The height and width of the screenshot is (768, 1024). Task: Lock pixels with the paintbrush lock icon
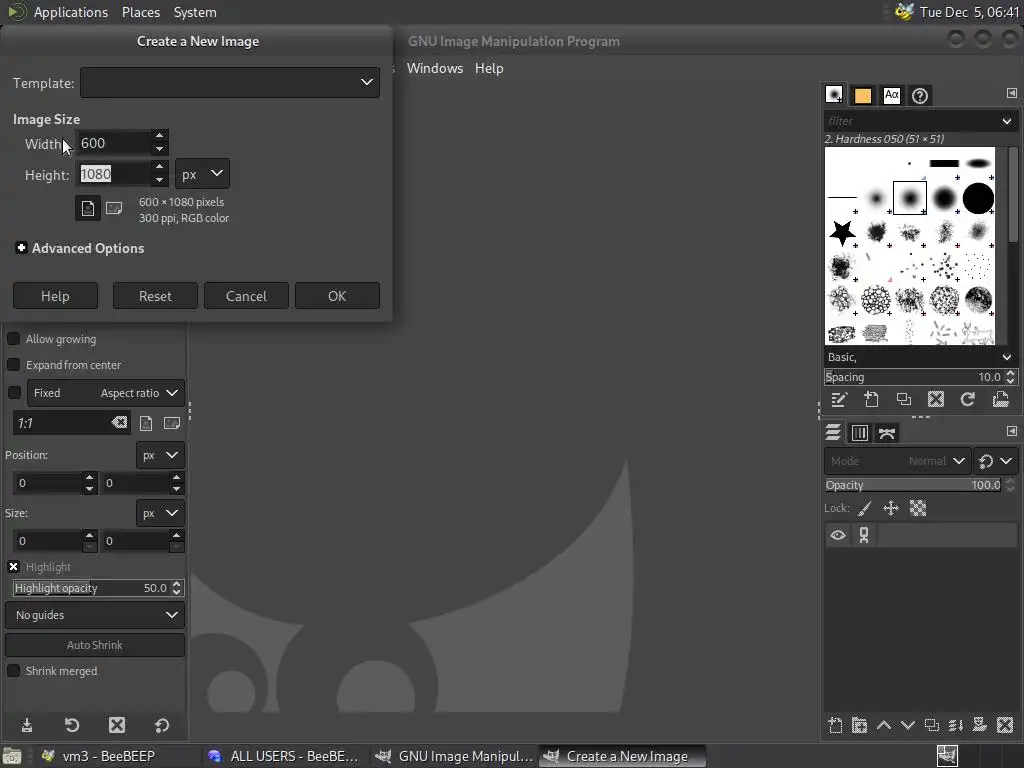click(865, 508)
